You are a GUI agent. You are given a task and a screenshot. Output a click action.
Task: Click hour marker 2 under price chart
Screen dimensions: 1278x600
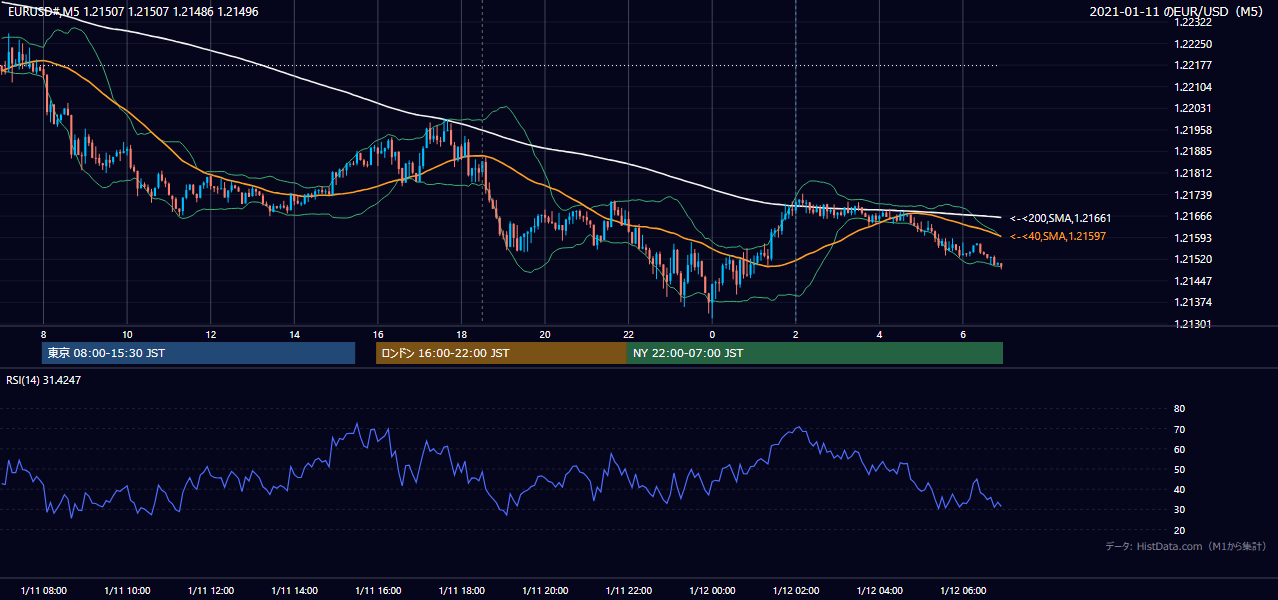795,334
